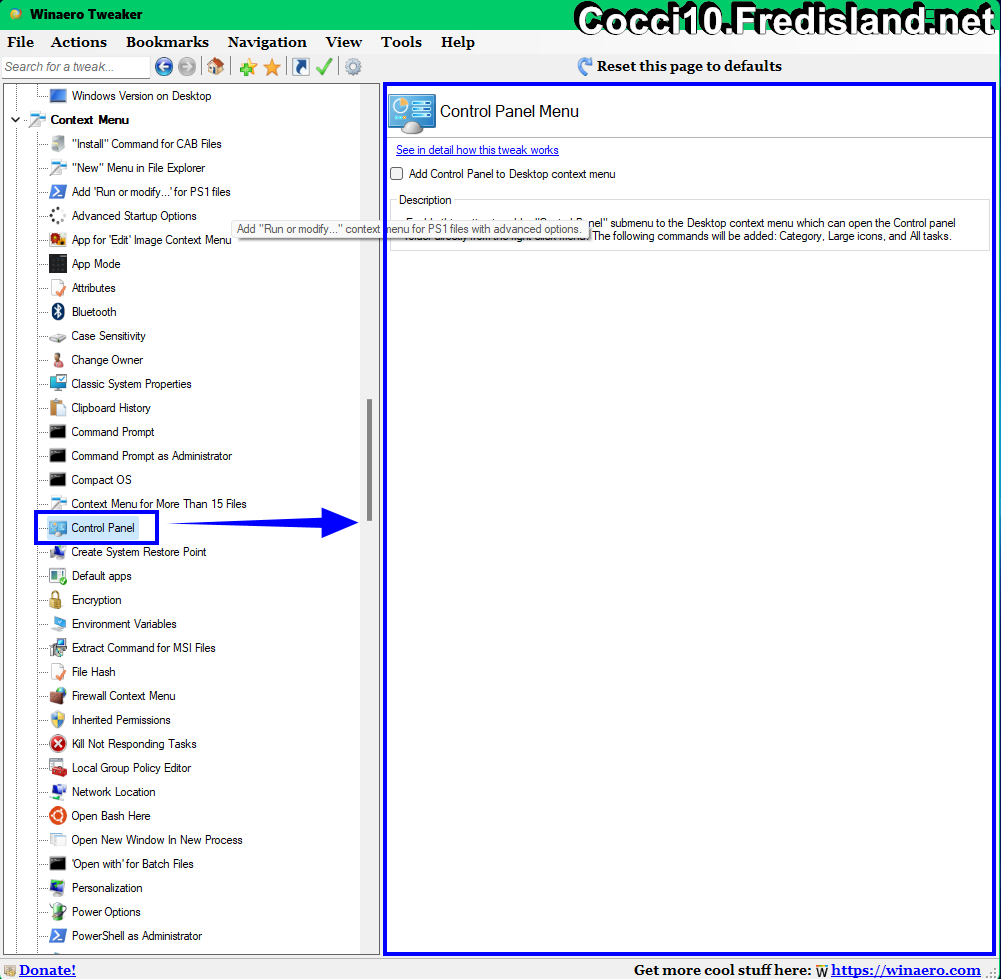Open the https://winaero.com link
Image resolution: width=1001 pixels, height=979 pixels.
[905, 970]
